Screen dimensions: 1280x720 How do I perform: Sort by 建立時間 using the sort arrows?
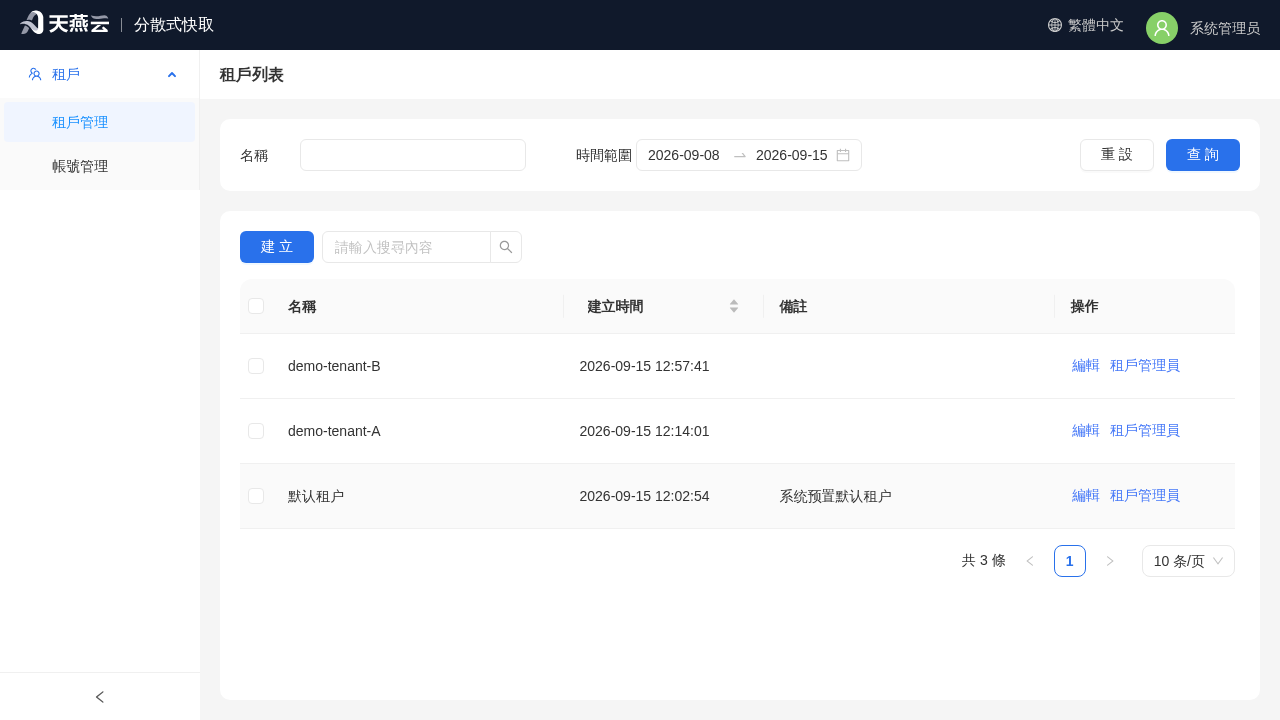coord(734,306)
